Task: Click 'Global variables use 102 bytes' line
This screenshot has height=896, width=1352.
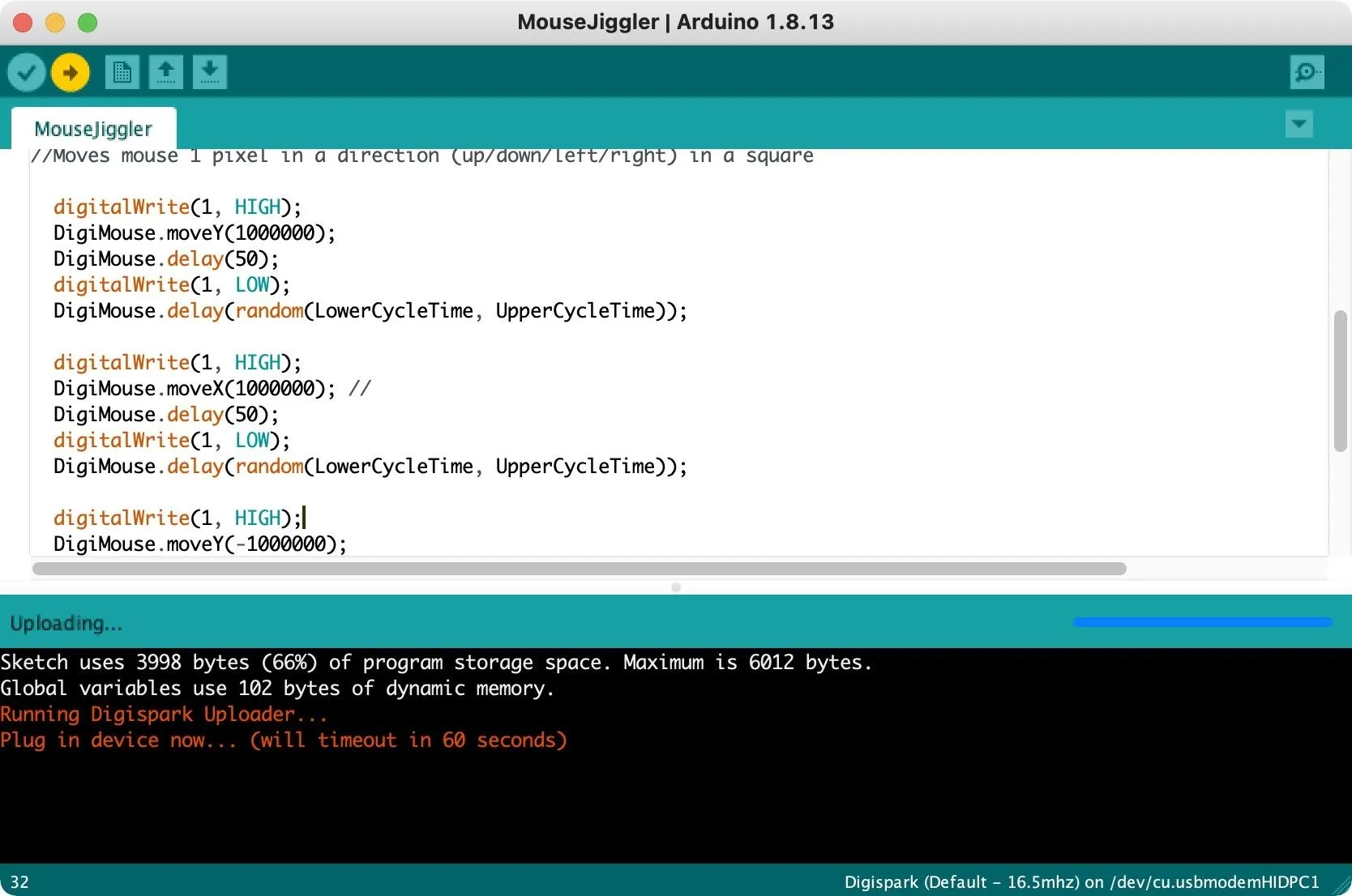Action: coord(277,689)
